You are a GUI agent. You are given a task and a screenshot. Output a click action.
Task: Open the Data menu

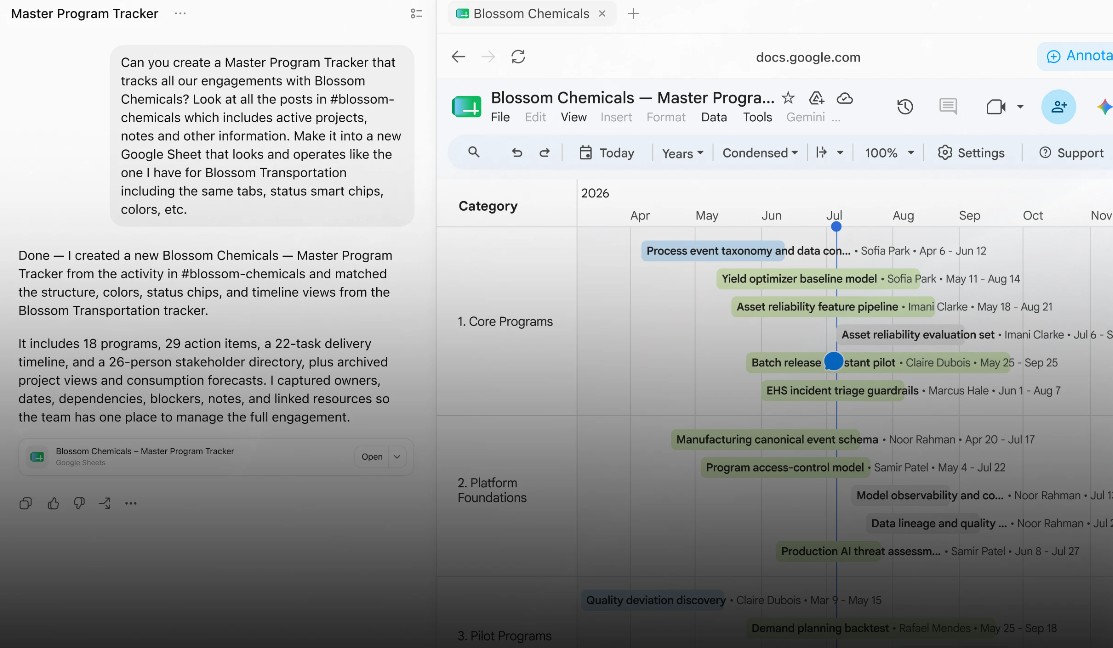pos(713,117)
